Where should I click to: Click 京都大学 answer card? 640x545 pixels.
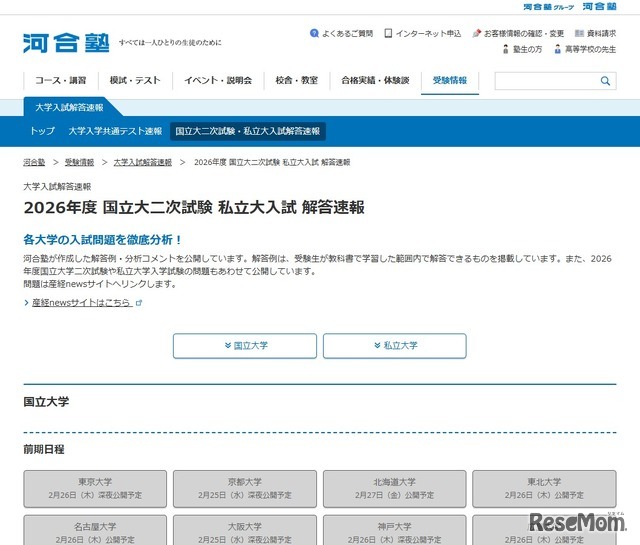[245, 489]
